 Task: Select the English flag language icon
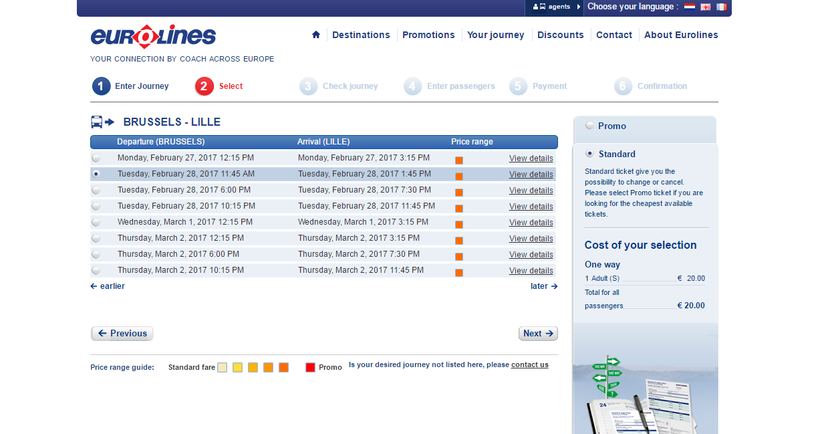point(705,7)
